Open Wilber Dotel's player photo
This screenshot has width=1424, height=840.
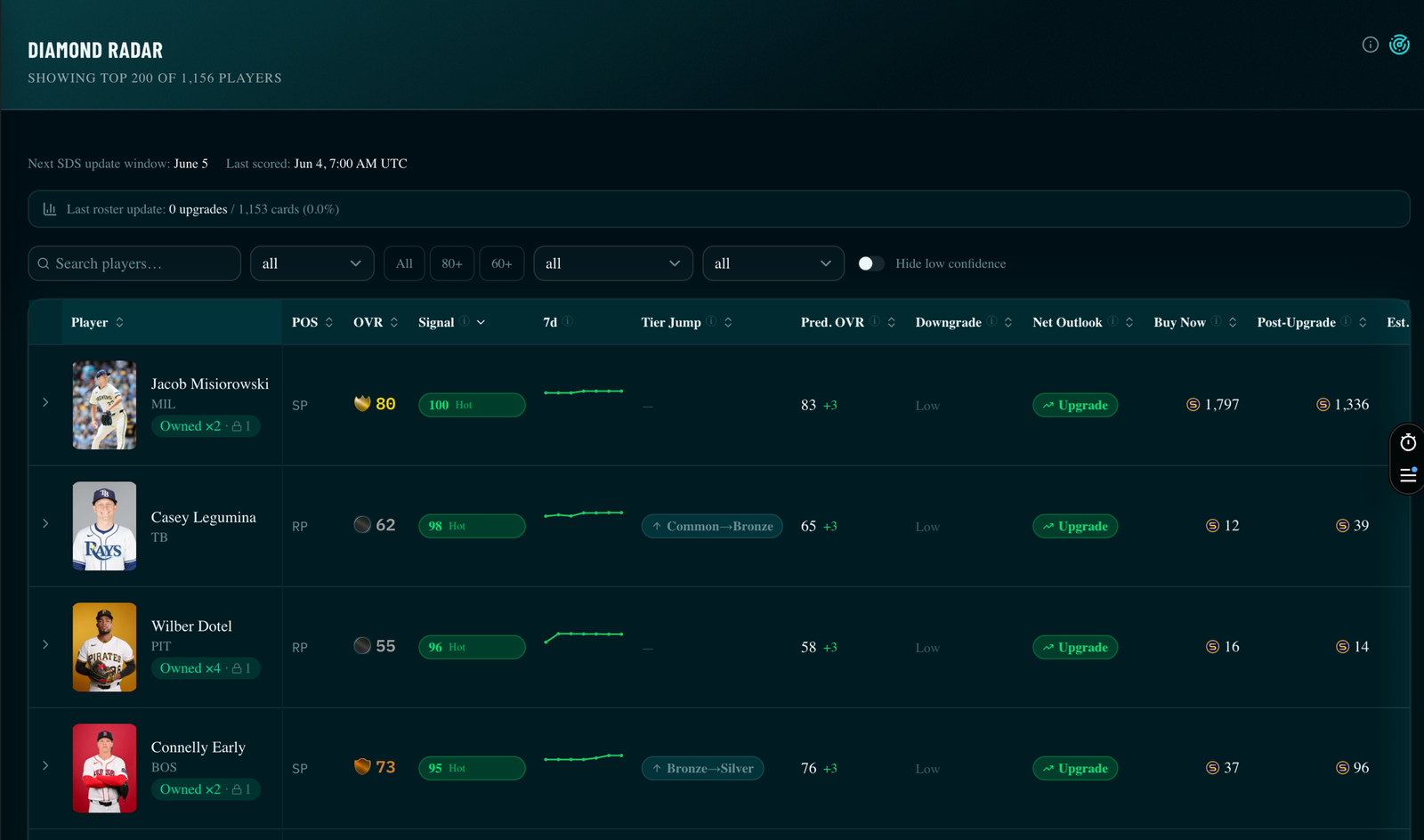tap(104, 647)
